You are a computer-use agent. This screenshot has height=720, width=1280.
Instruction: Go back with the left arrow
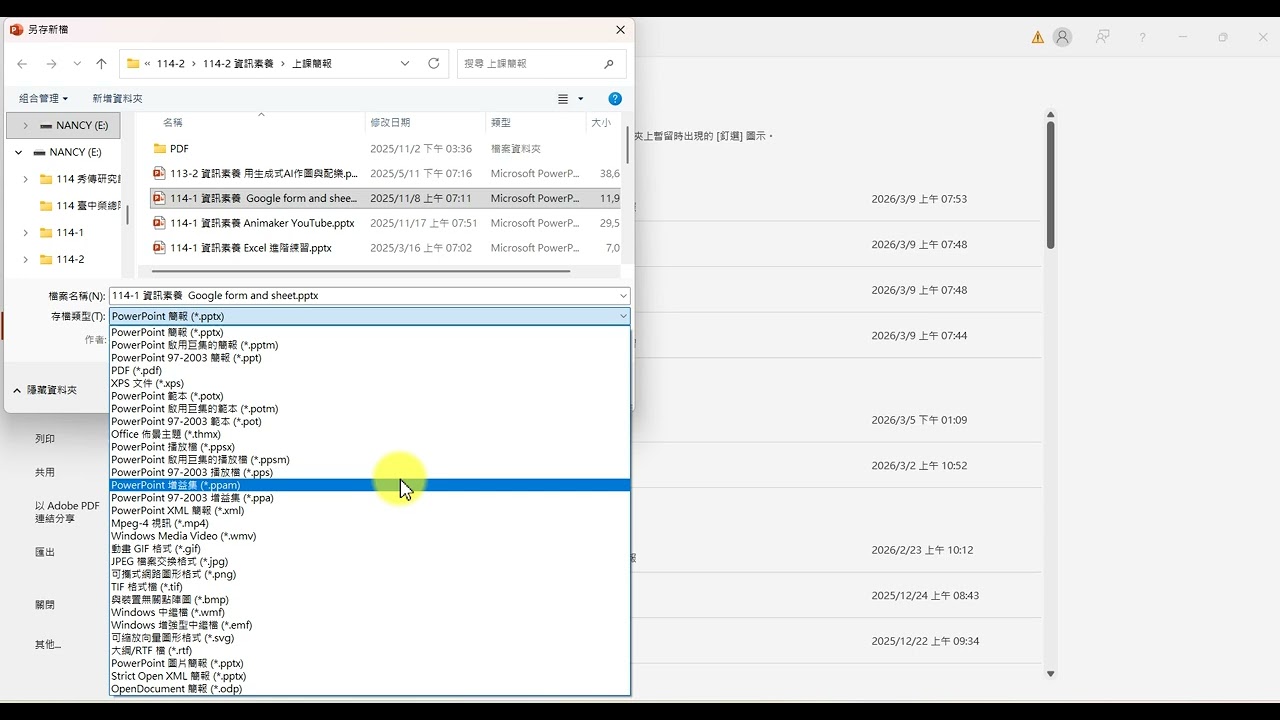(22, 63)
